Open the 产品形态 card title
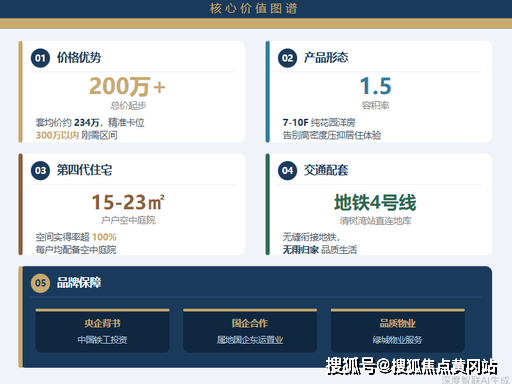Image resolution: width=512 pixels, height=384 pixels. pyautogui.click(x=326, y=57)
